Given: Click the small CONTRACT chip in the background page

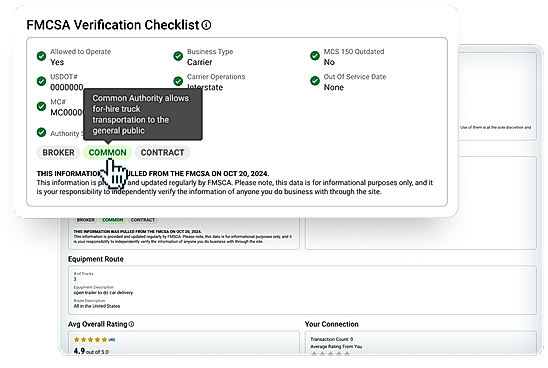Looking at the screenshot, I should coord(143,220).
